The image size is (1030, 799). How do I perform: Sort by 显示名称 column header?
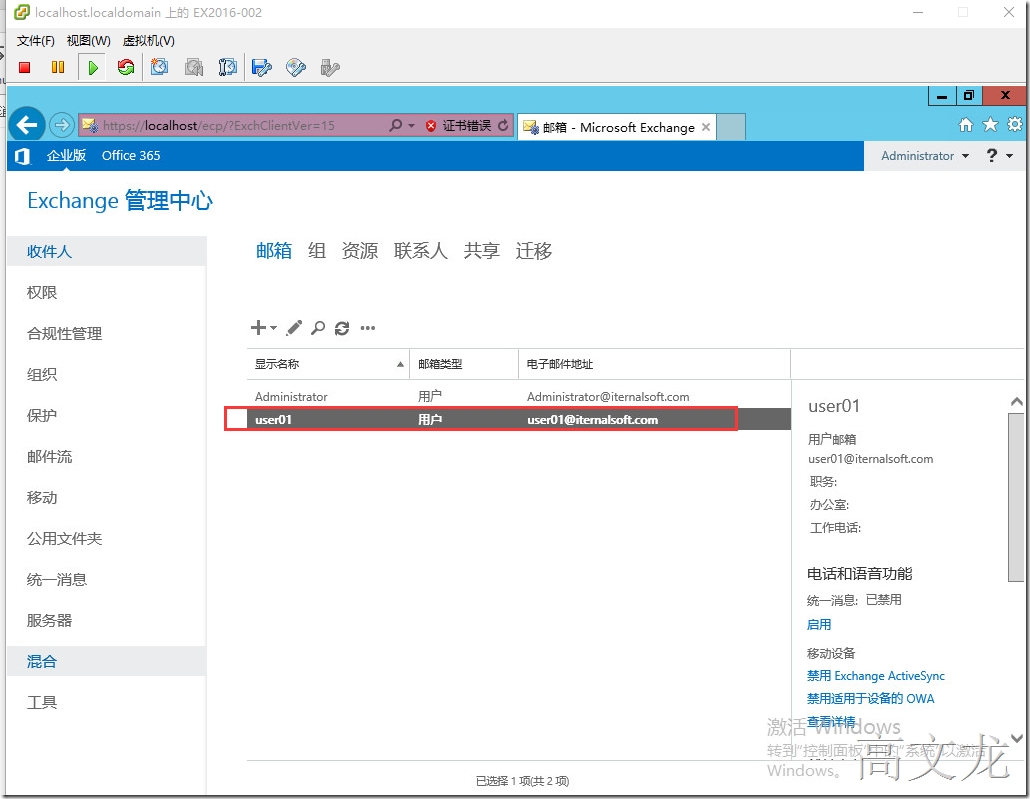[x=328, y=364]
